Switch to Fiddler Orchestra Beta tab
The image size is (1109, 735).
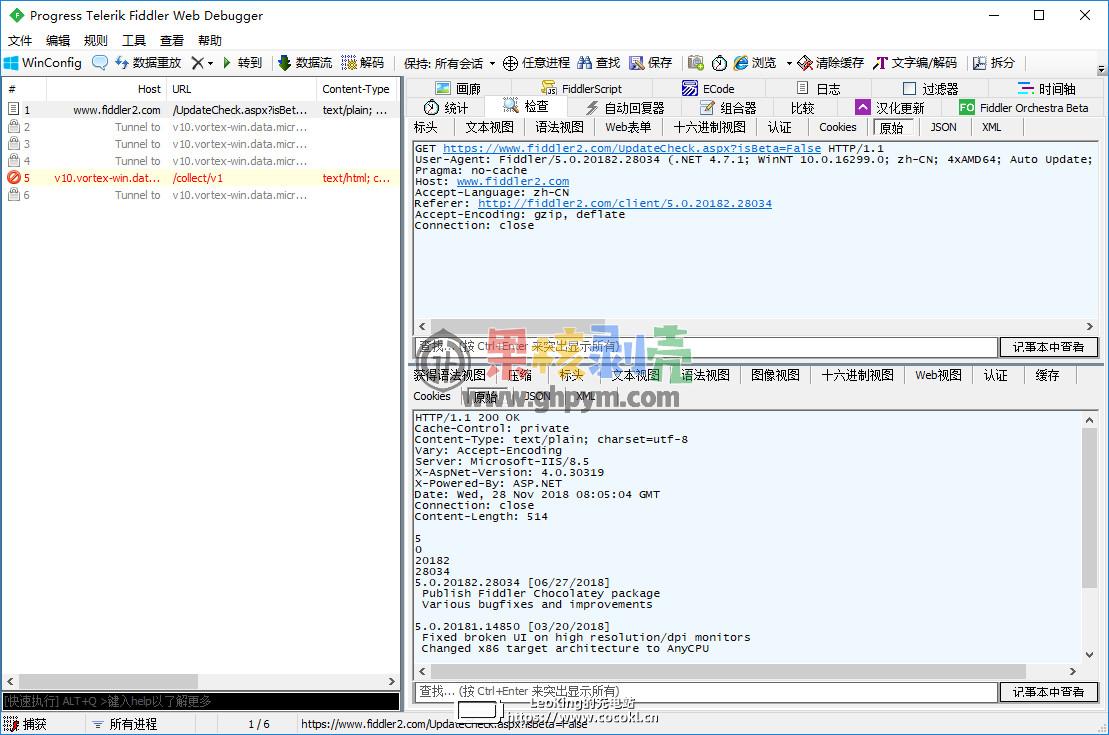click(1023, 108)
